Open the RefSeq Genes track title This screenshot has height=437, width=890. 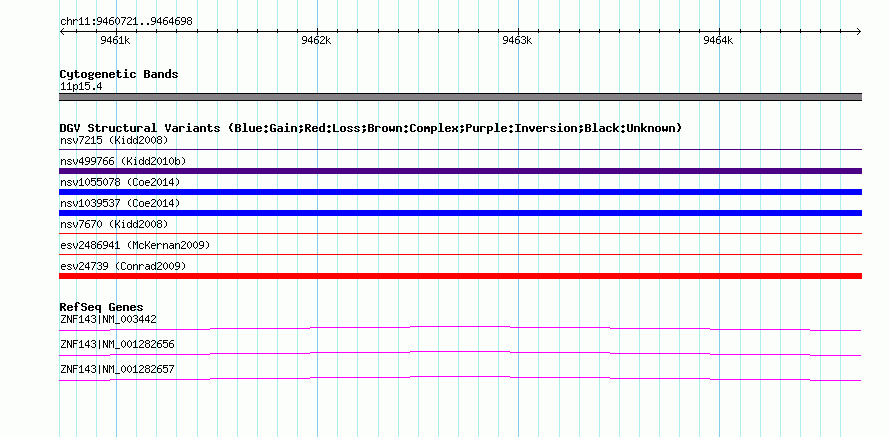click(x=102, y=308)
